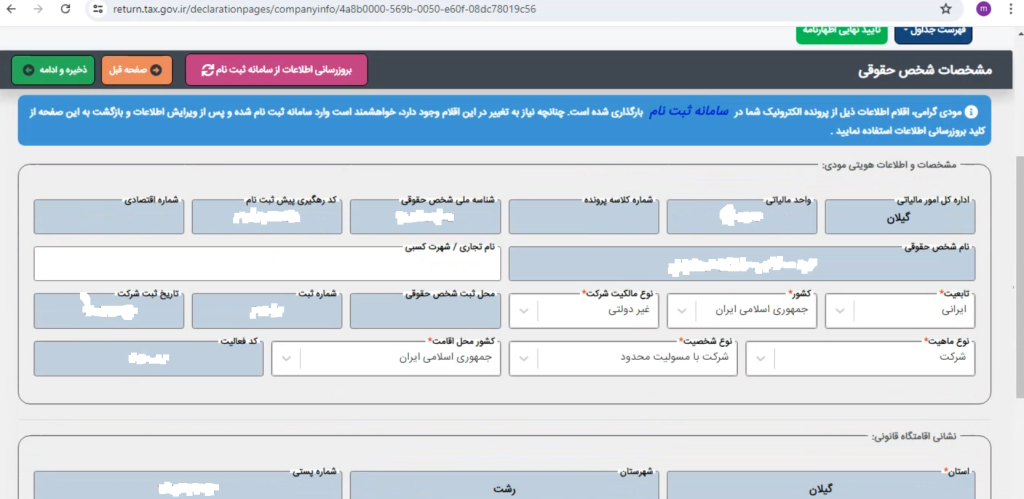Click the 'اداره کل امور مالیاتی' field showing گیلان

(x=900, y=217)
